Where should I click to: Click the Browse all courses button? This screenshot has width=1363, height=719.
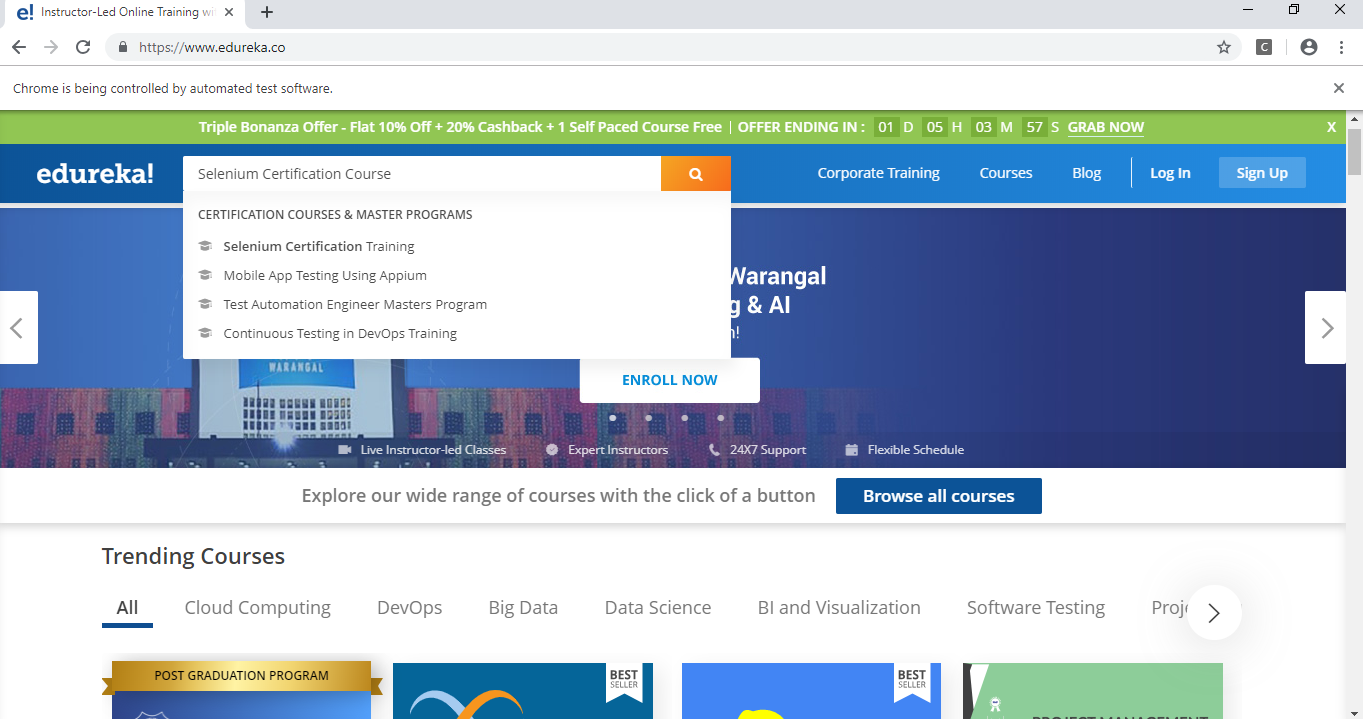938,495
